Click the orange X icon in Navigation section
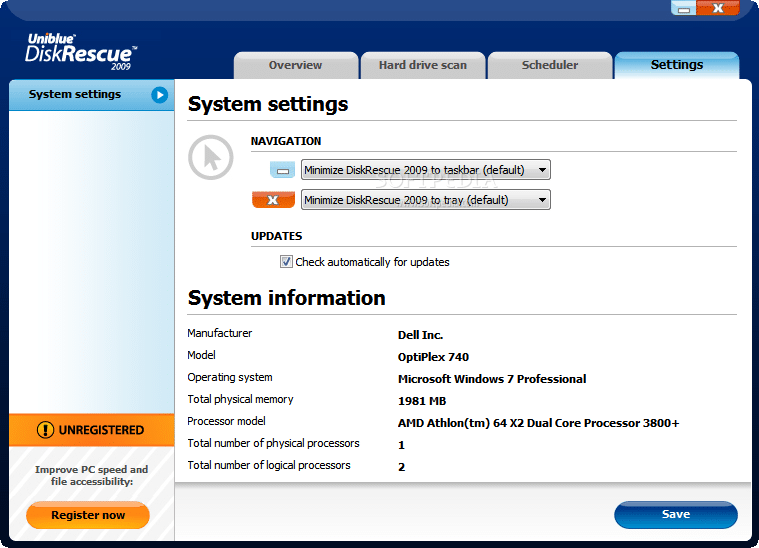This screenshot has height=548, width=759. point(273,200)
